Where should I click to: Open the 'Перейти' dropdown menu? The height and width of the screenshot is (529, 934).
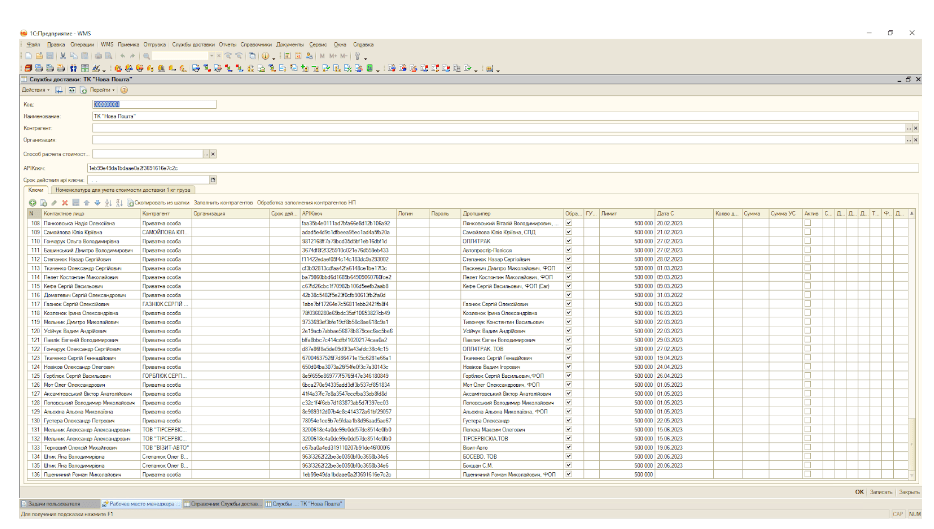100,90
